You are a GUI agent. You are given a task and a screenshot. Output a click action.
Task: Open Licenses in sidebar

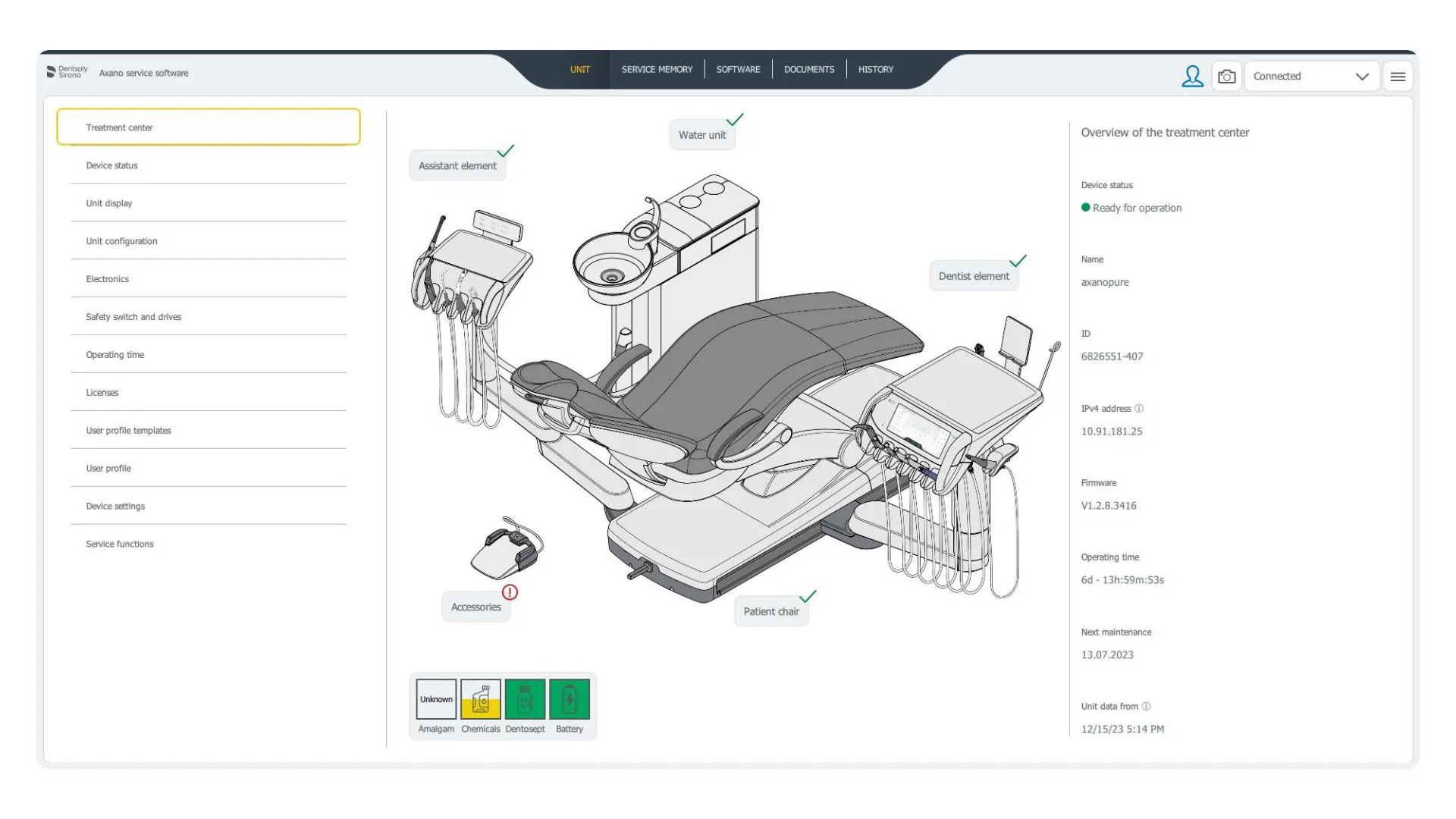click(x=209, y=393)
